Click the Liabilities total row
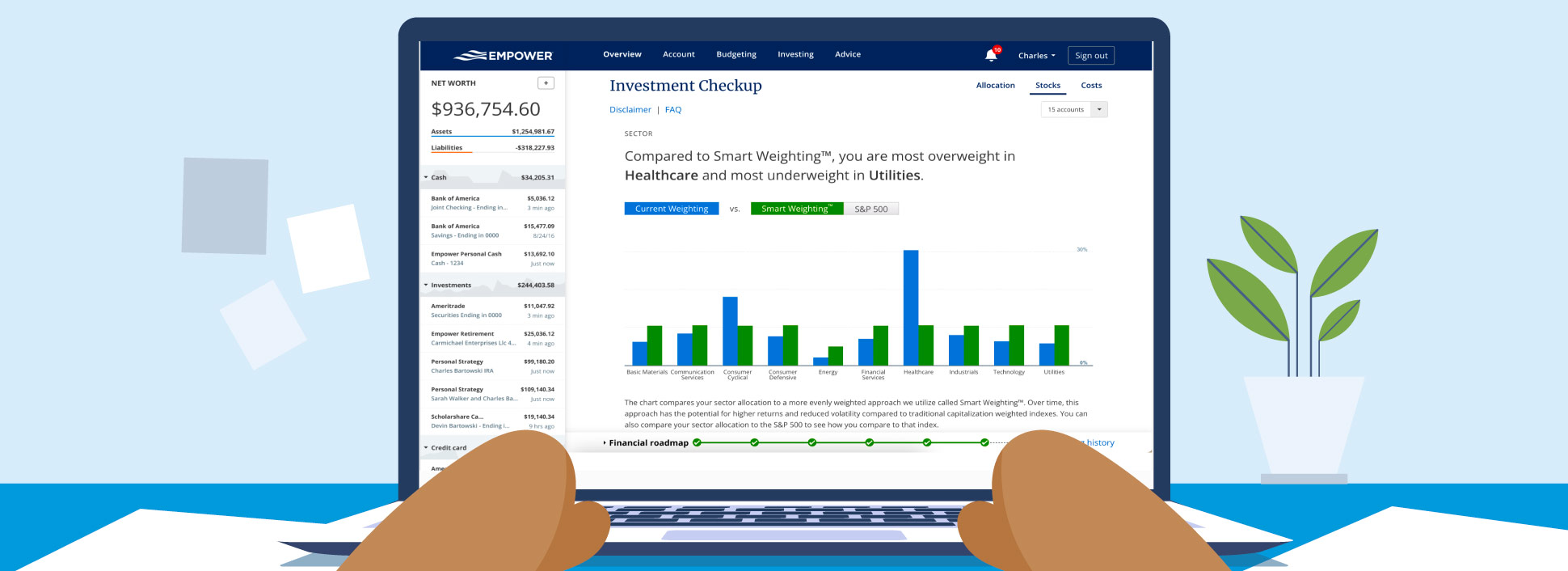1568x571 pixels. pyautogui.click(x=492, y=147)
